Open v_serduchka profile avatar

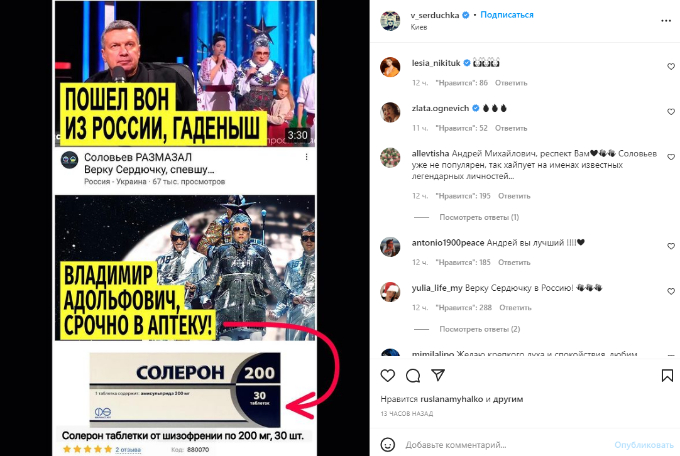(390, 20)
